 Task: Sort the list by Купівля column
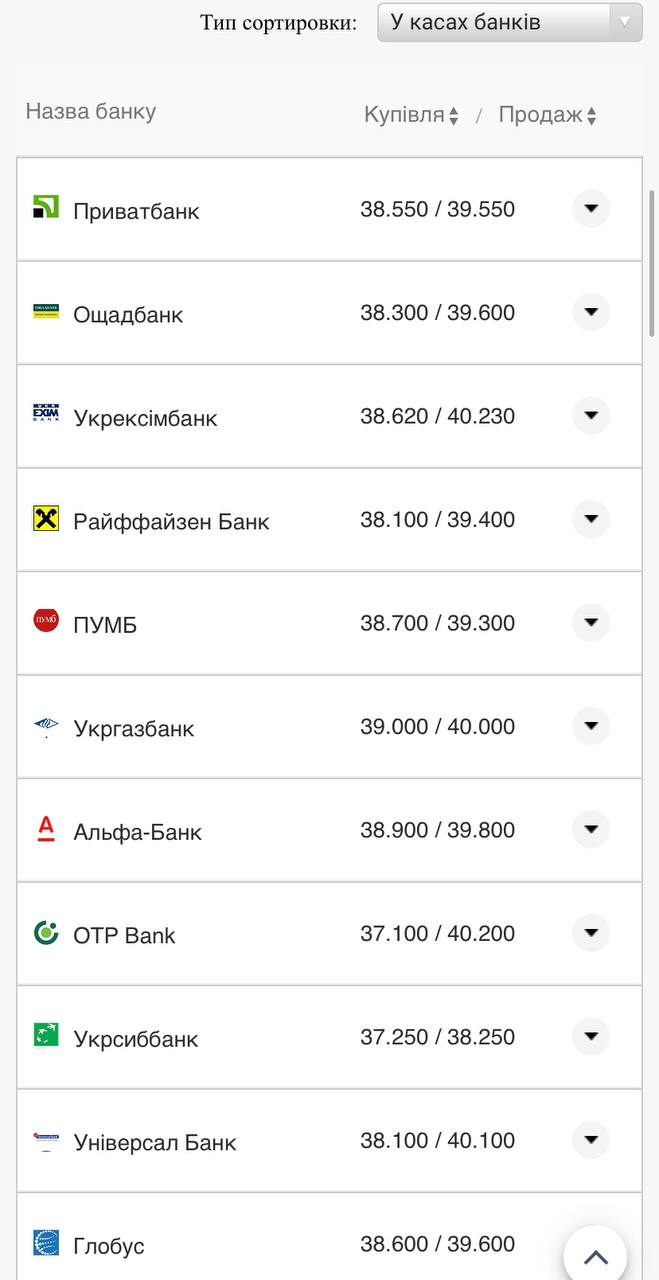[x=411, y=115]
